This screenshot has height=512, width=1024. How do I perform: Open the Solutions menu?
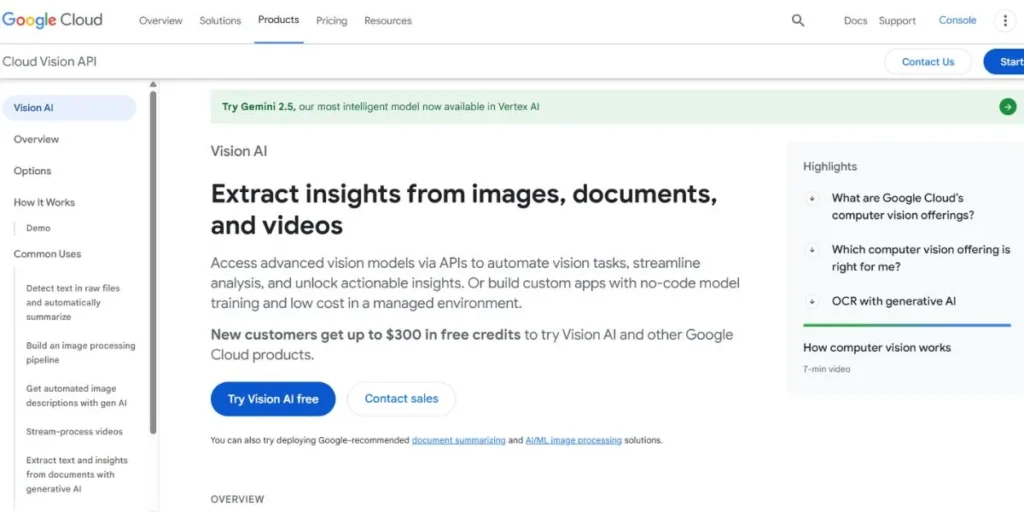pos(220,20)
